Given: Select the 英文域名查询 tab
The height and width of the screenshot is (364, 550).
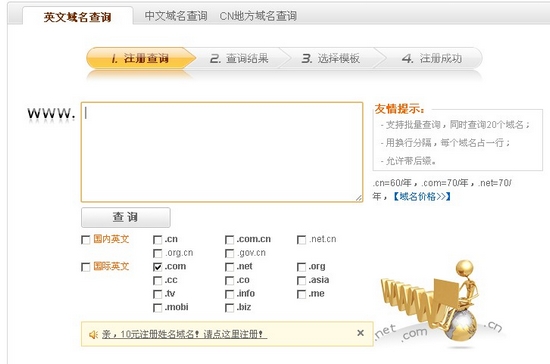Looking at the screenshot, I should [x=78, y=16].
